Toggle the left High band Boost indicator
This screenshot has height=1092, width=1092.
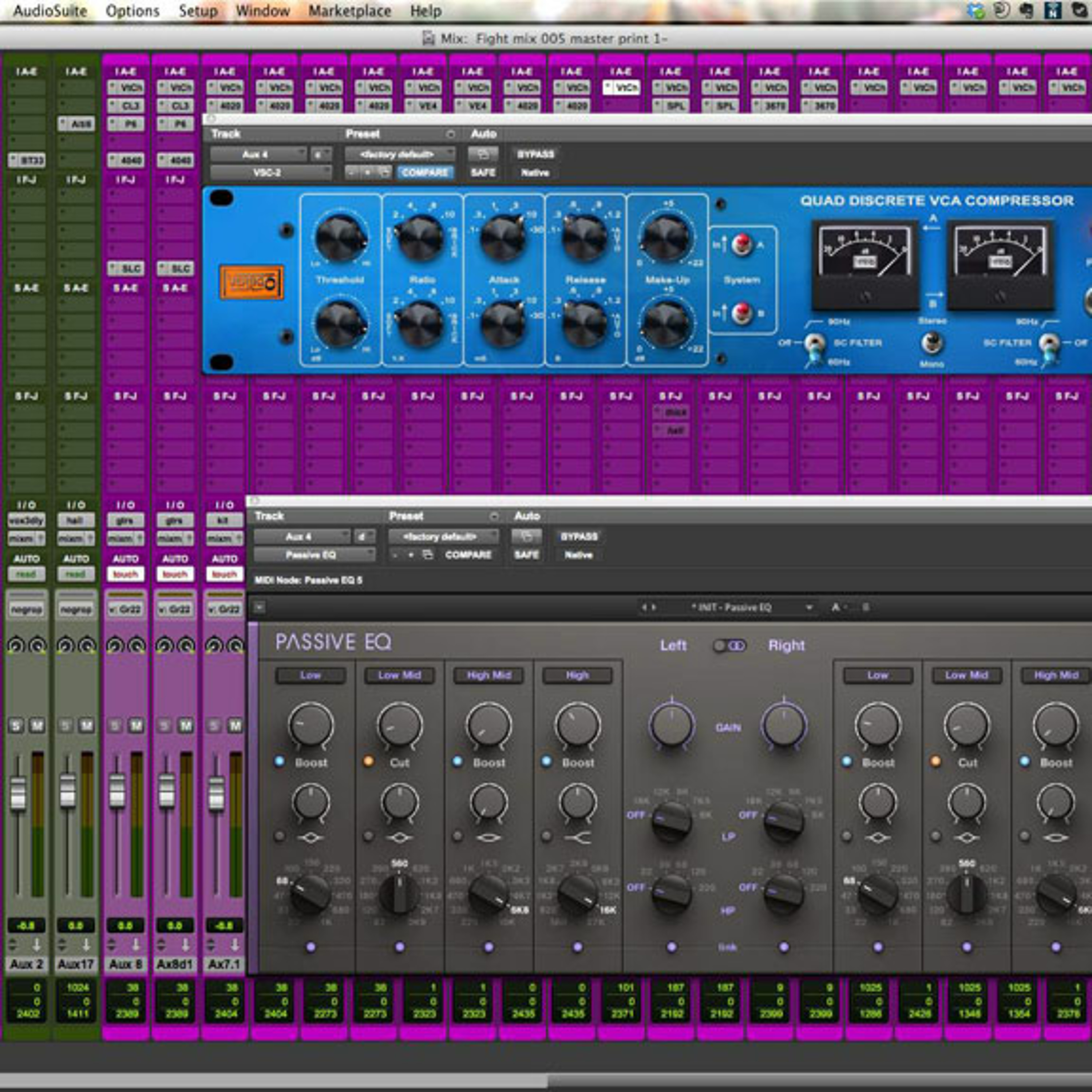pyautogui.click(x=547, y=761)
